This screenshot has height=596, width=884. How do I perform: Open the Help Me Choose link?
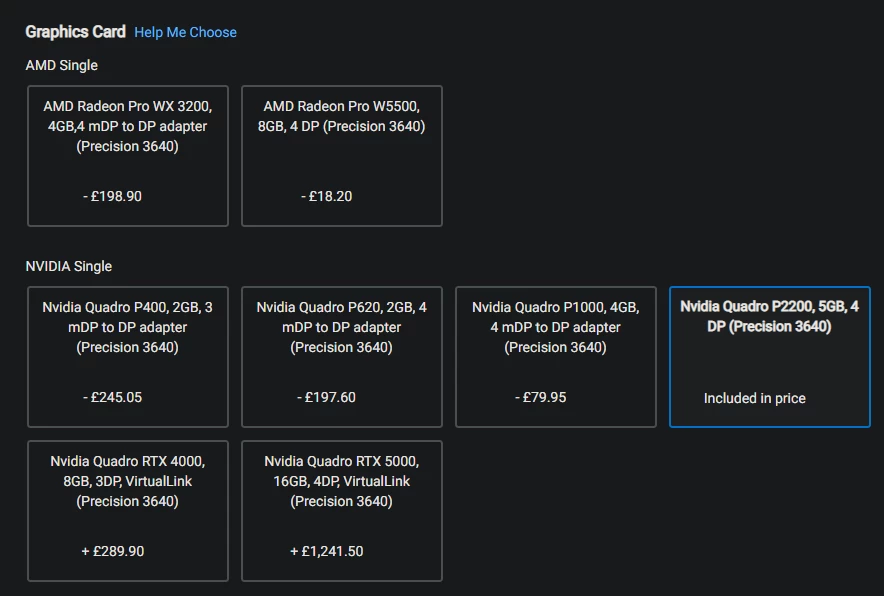click(x=185, y=33)
